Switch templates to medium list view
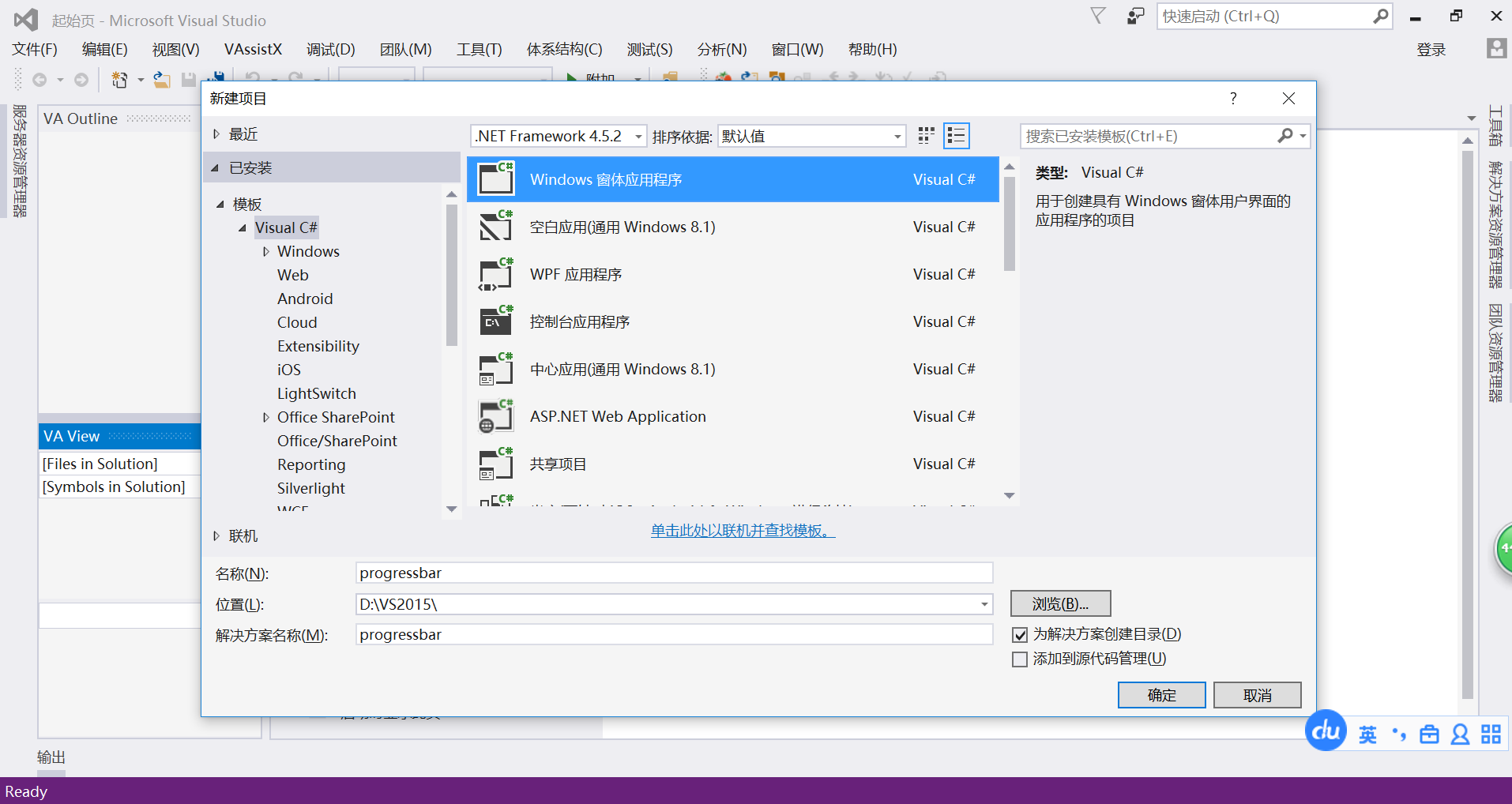Screen dimensions: 1512x804 click(x=957, y=136)
